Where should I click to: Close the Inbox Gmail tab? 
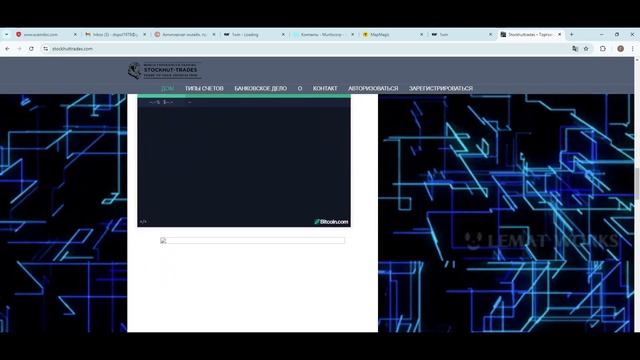(144, 35)
